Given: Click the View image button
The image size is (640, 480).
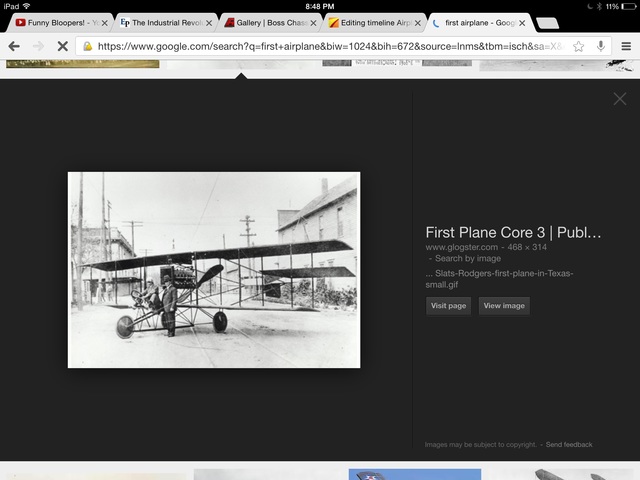Looking at the screenshot, I should coord(504,306).
